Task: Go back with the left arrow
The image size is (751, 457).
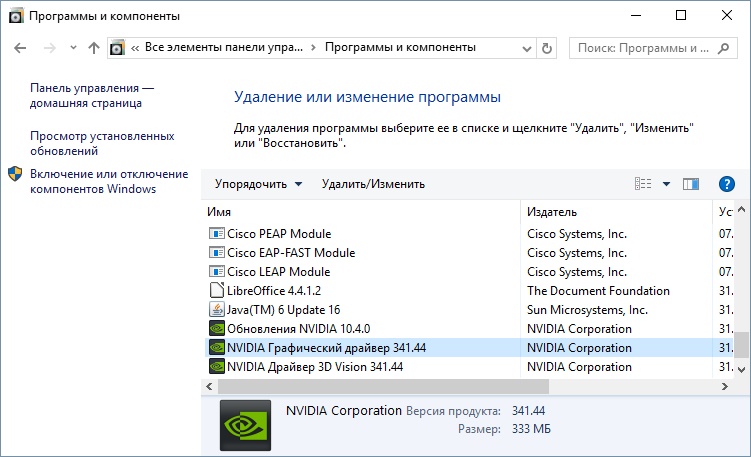Action: pyautogui.click(x=20, y=48)
